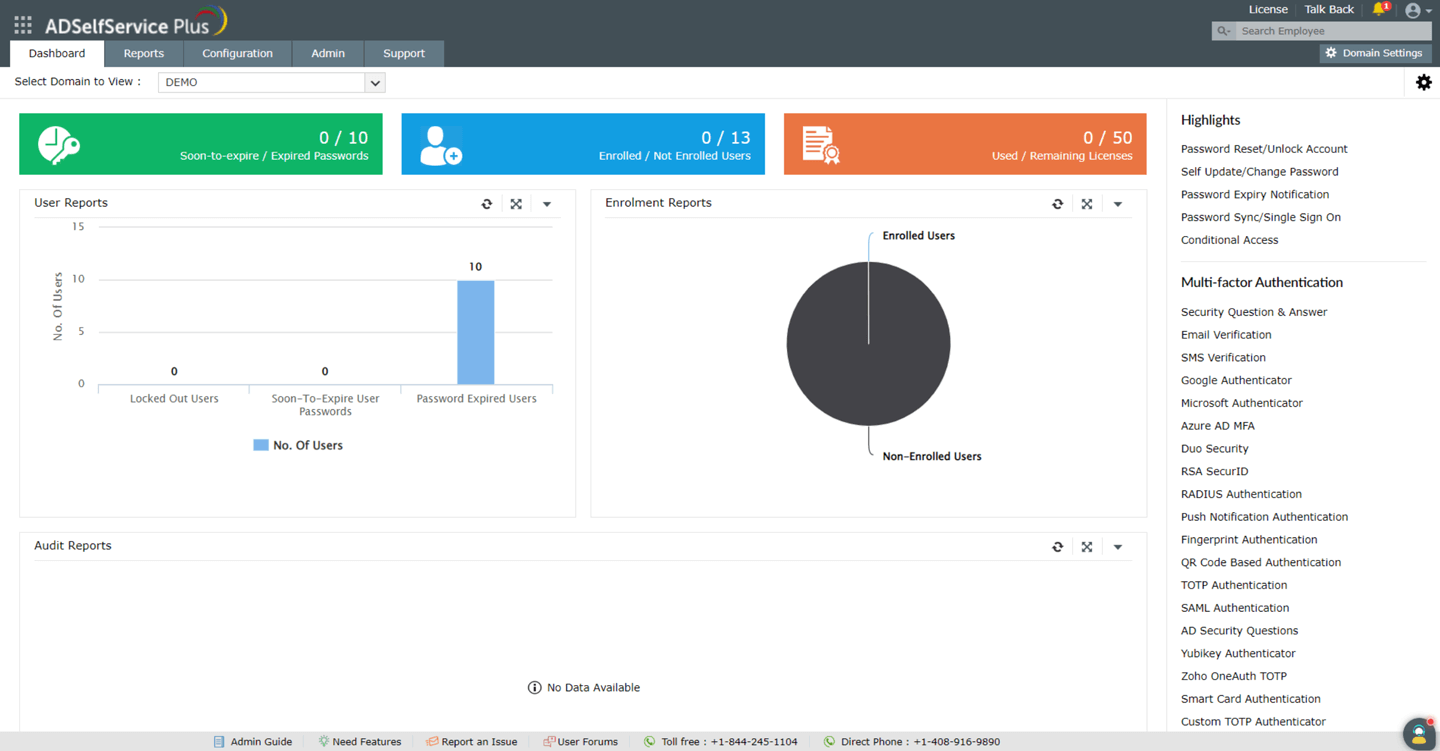Viewport: 1440px width, 751px height.
Task: Click the Need Features lightbulb icon
Action: tap(323, 742)
